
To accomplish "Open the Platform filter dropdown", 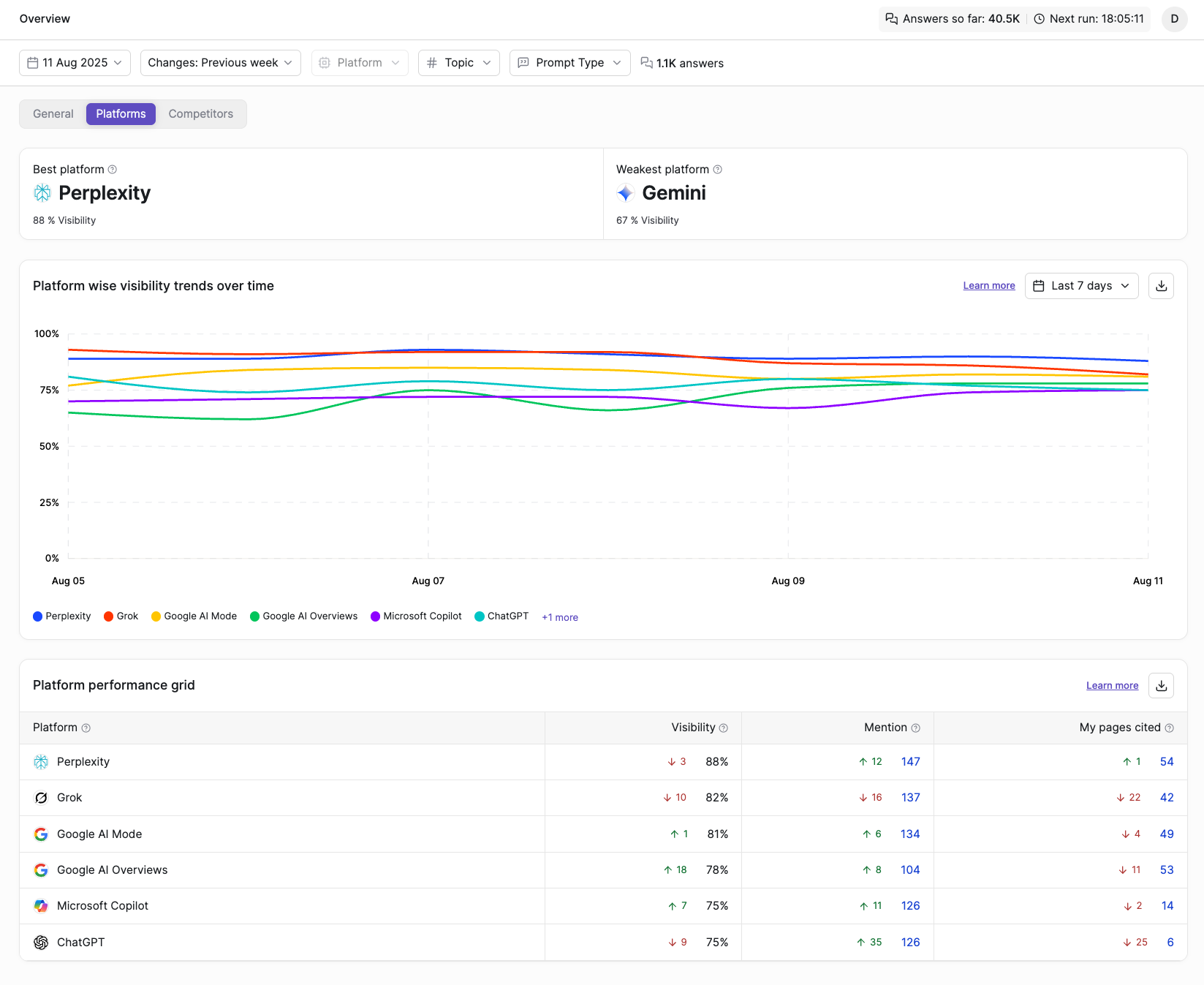I will (x=360, y=63).
